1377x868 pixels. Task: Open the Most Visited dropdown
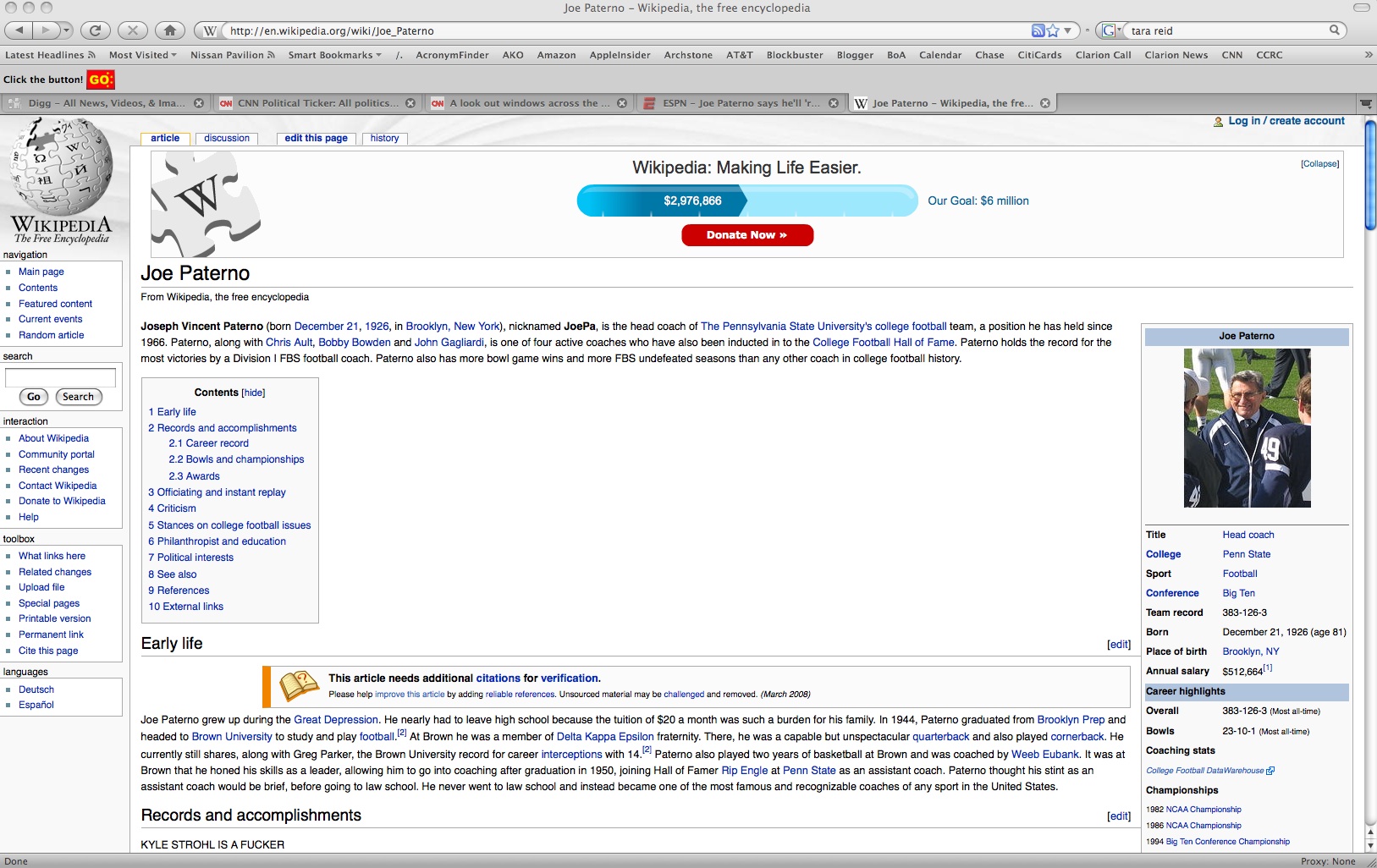[x=143, y=55]
